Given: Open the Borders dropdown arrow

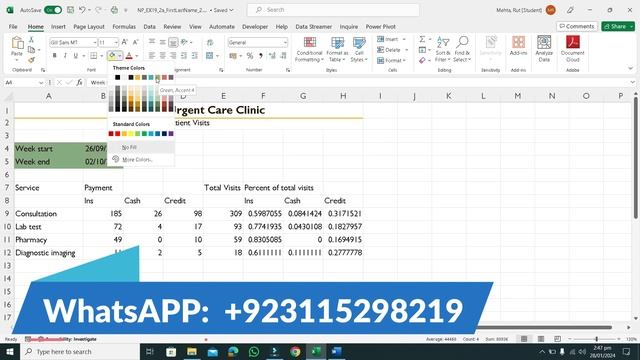Looking at the screenshot, I should coord(101,56).
